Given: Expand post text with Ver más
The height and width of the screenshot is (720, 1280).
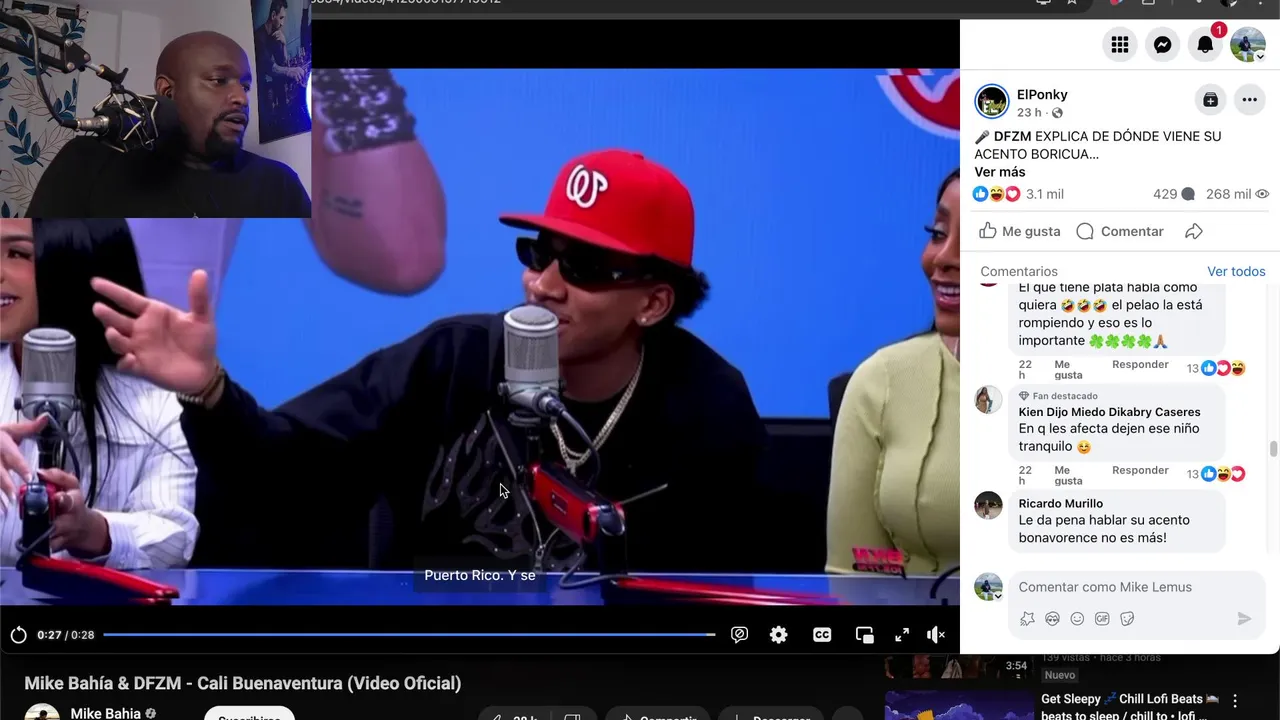Looking at the screenshot, I should coord(1000,172).
